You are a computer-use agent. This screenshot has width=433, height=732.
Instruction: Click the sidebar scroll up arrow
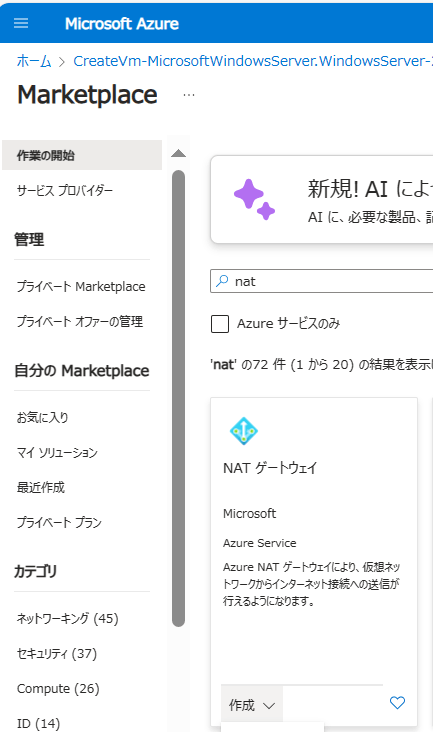[178, 154]
